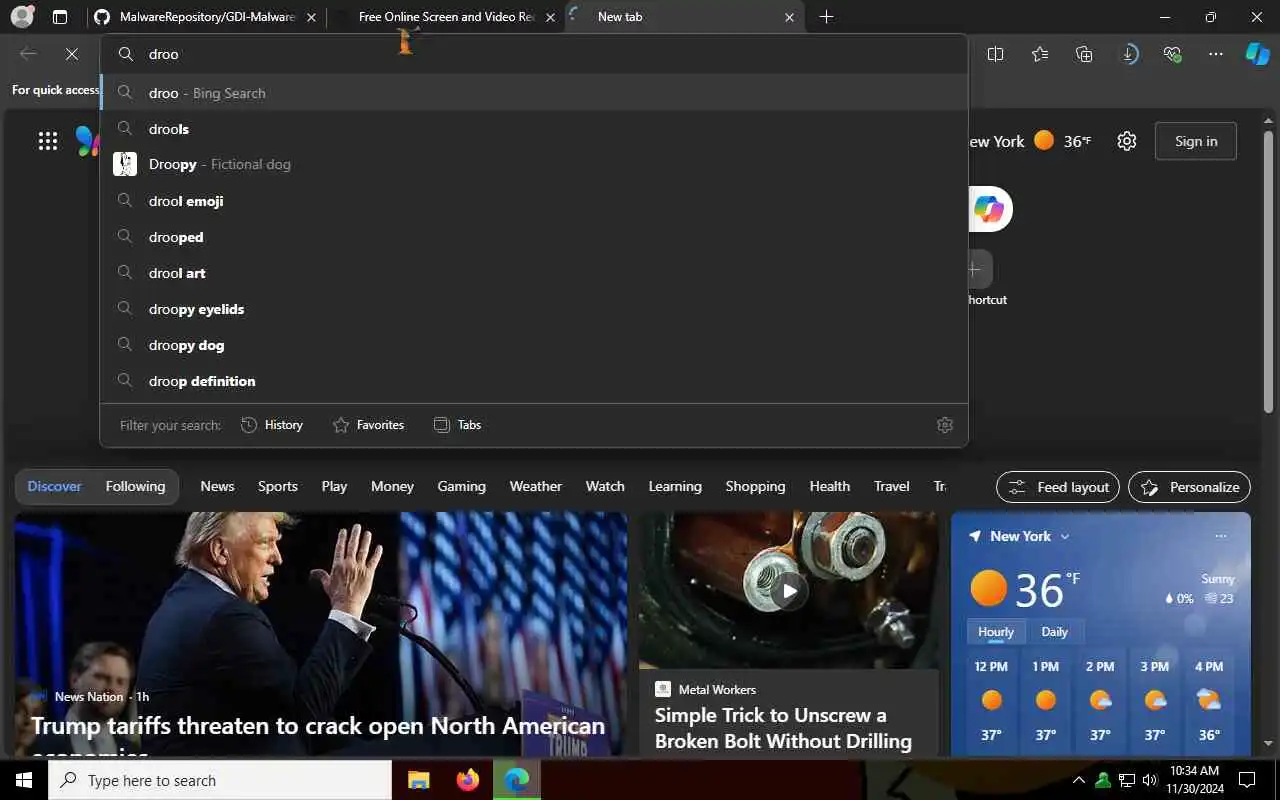This screenshot has width=1280, height=800.
Task: Open the Copilot sidebar icon
Action: [1257, 54]
